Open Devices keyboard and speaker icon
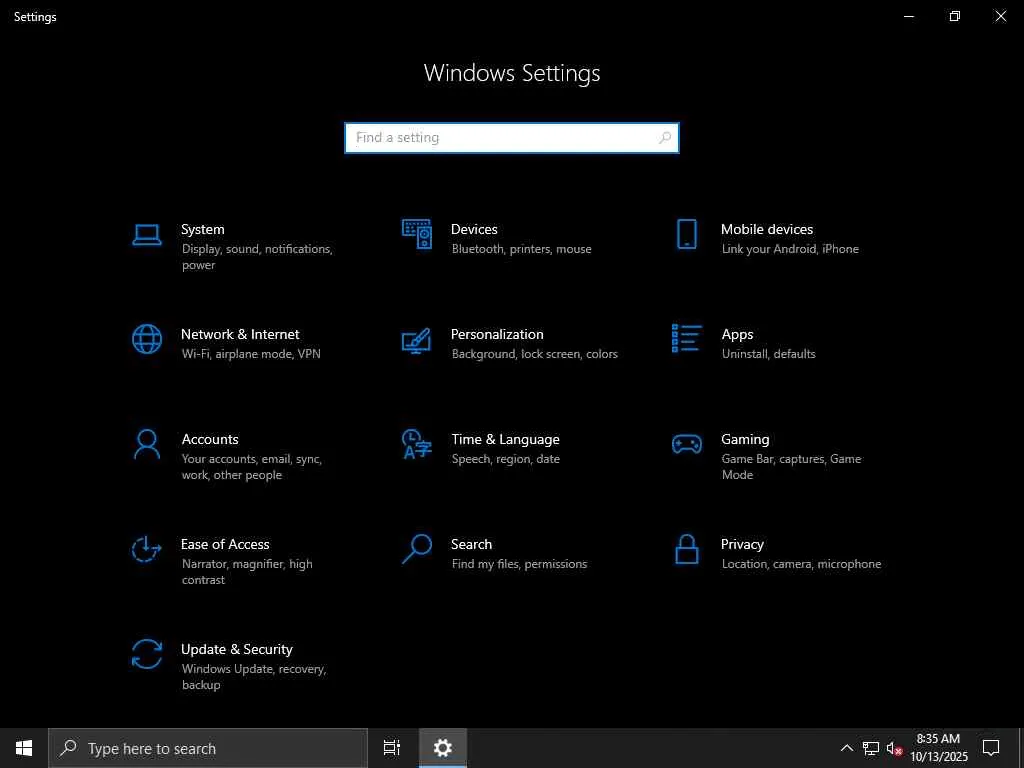 [x=417, y=234]
